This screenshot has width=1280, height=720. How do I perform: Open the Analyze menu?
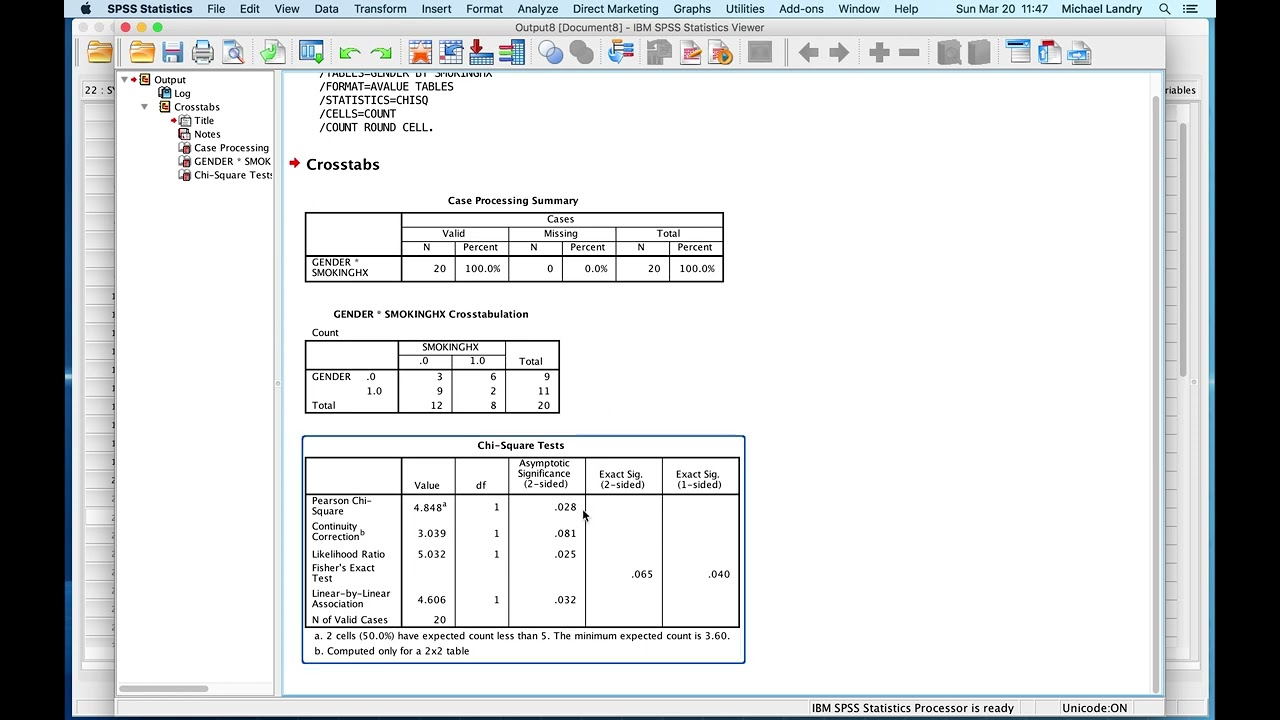(x=538, y=9)
